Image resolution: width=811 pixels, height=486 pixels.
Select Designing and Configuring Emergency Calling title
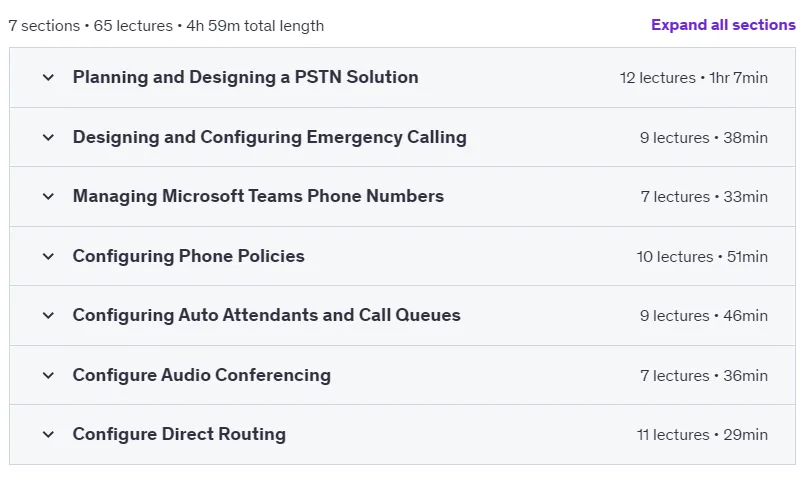click(269, 137)
